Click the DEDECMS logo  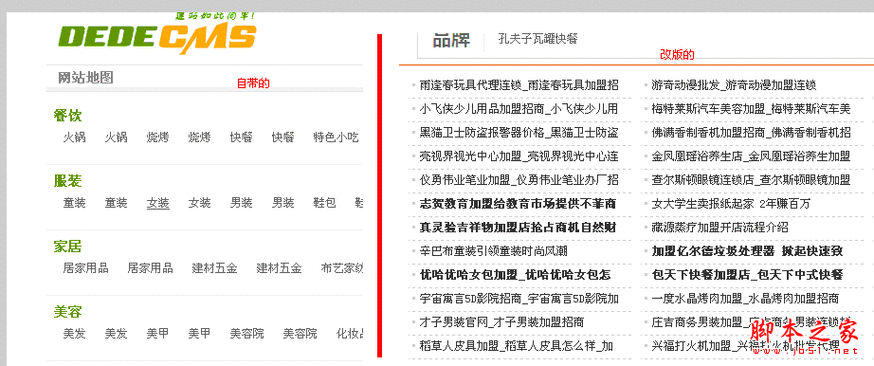pyautogui.click(x=157, y=37)
